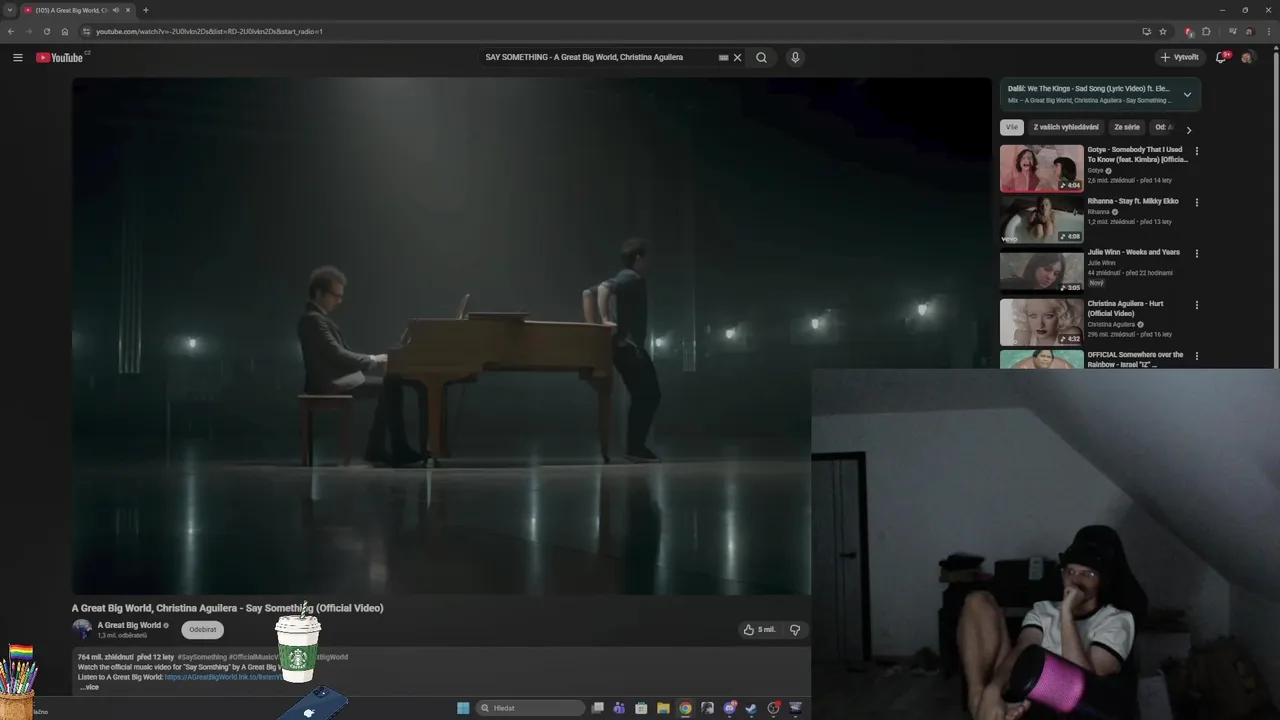
Task: Install app icon in address bar
Action: (1146, 31)
